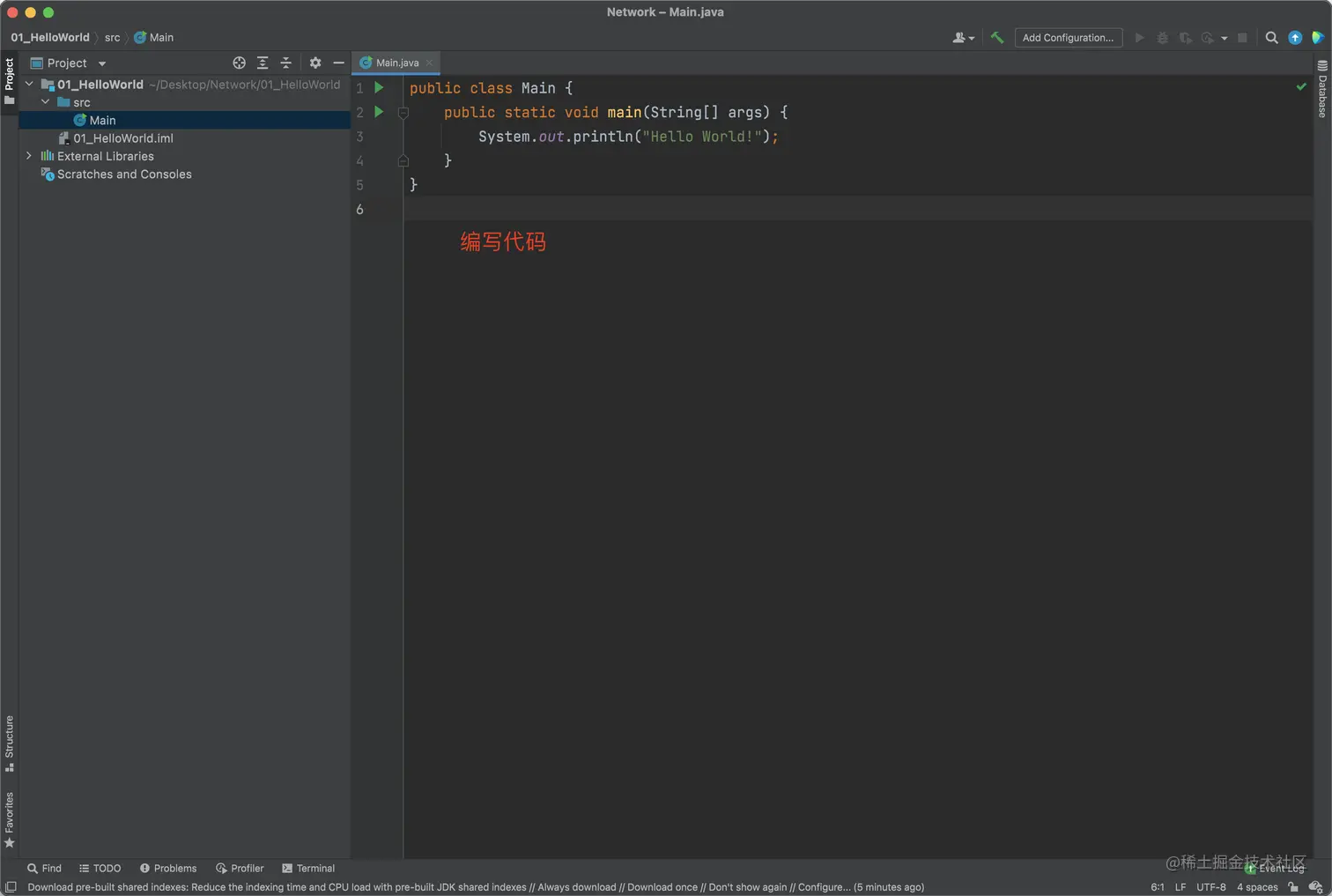This screenshot has width=1332, height=896.
Task: Click the Debug bug icon
Action: [x=1162, y=38]
